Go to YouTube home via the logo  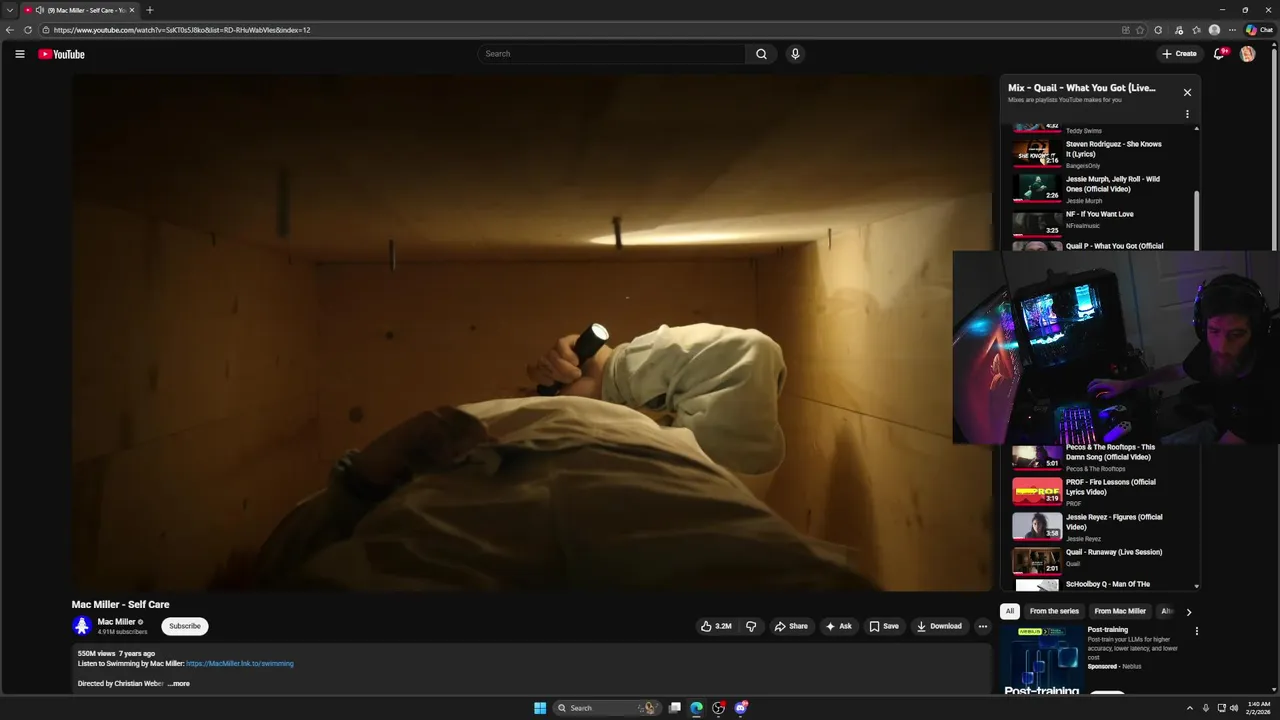pyautogui.click(x=62, y=54)
